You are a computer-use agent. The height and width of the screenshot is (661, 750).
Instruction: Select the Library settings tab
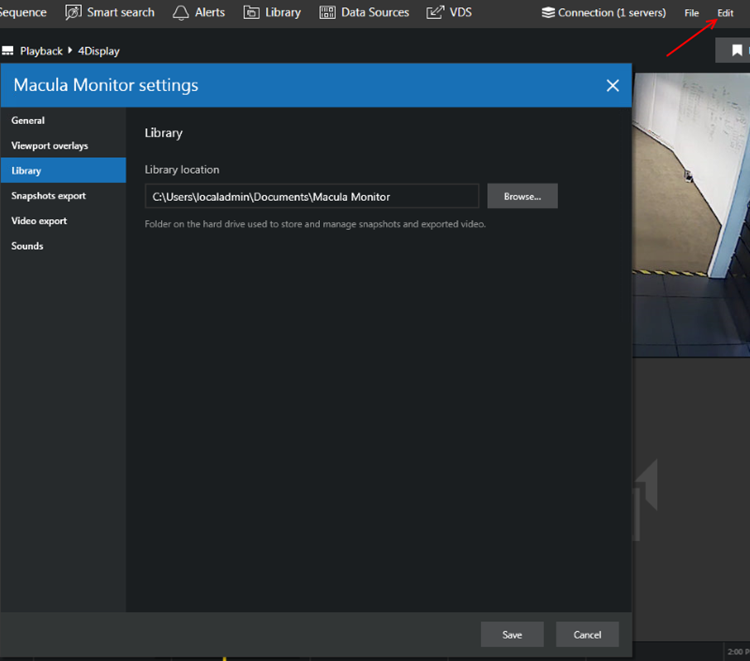click(63, 170)
